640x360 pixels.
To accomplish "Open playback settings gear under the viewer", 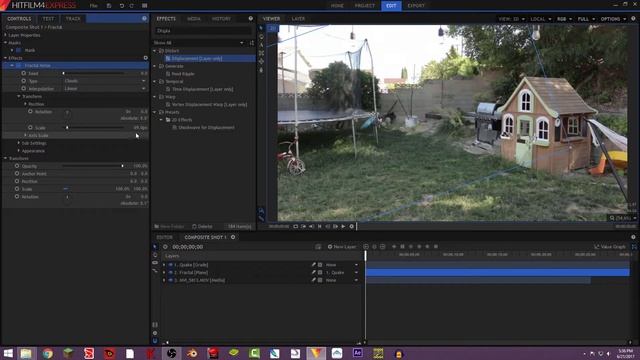I will click(351, 226).
